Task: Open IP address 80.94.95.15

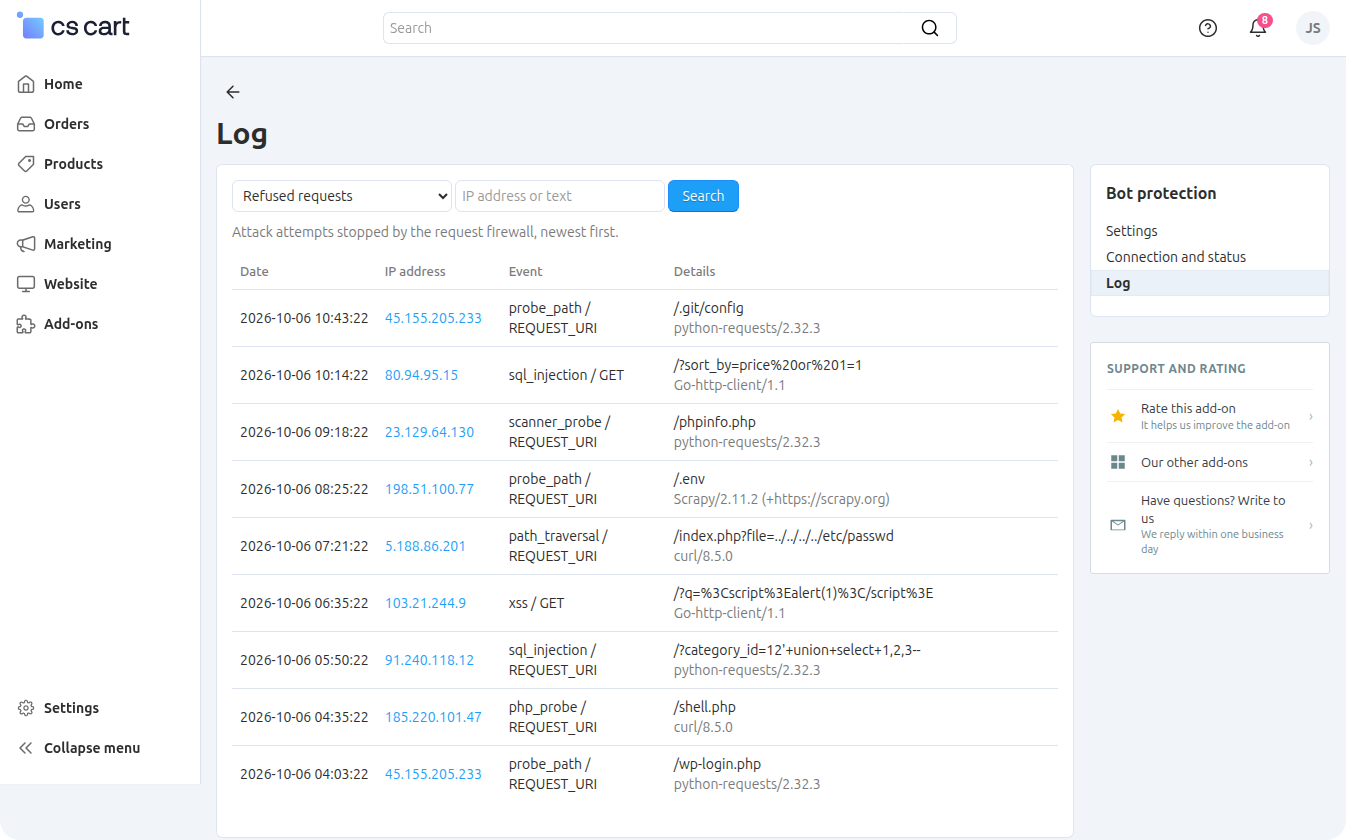Action: coord(421,375)
